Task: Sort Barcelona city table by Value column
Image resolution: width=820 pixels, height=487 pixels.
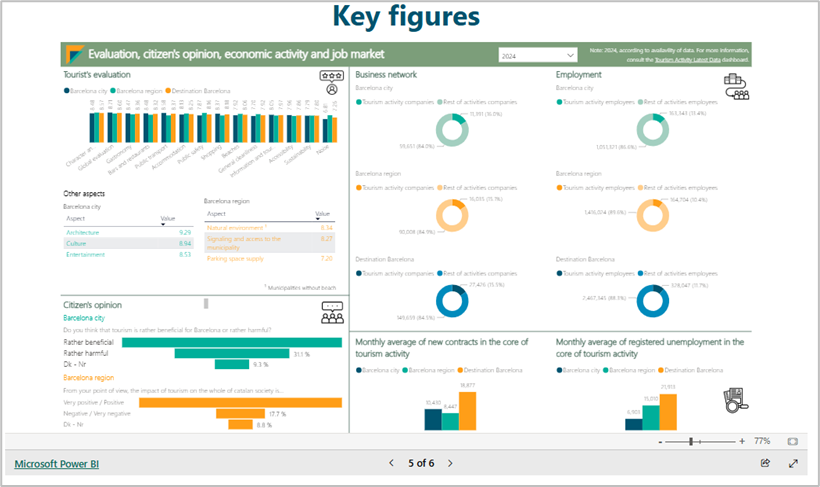Action: [168, 218]
